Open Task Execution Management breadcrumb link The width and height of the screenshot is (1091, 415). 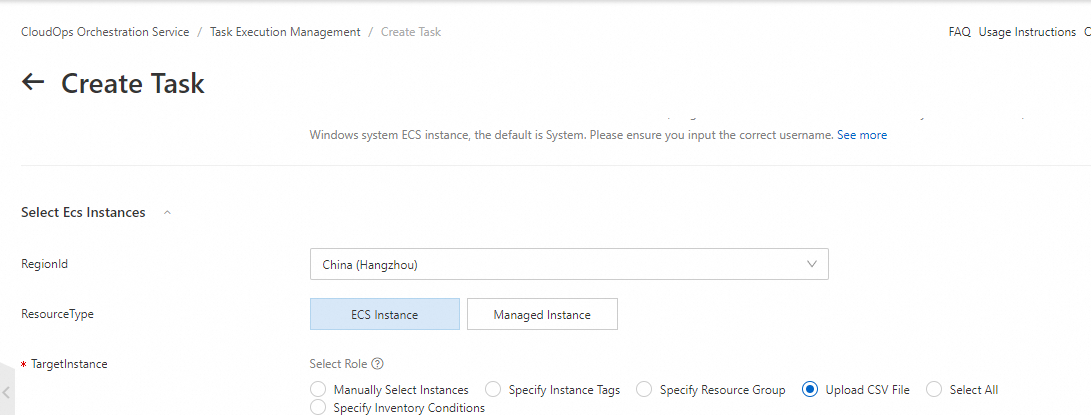click(285, 32)
